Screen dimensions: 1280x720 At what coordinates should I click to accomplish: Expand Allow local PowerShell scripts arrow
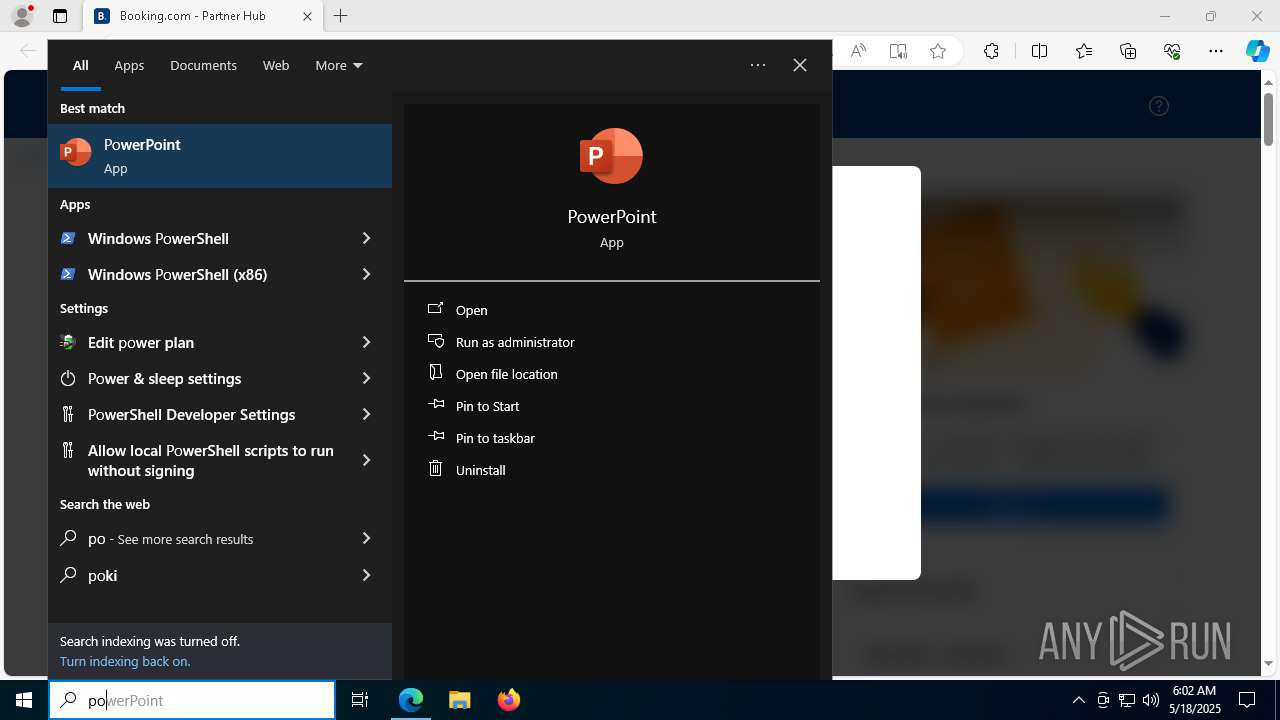pos(366,460)
